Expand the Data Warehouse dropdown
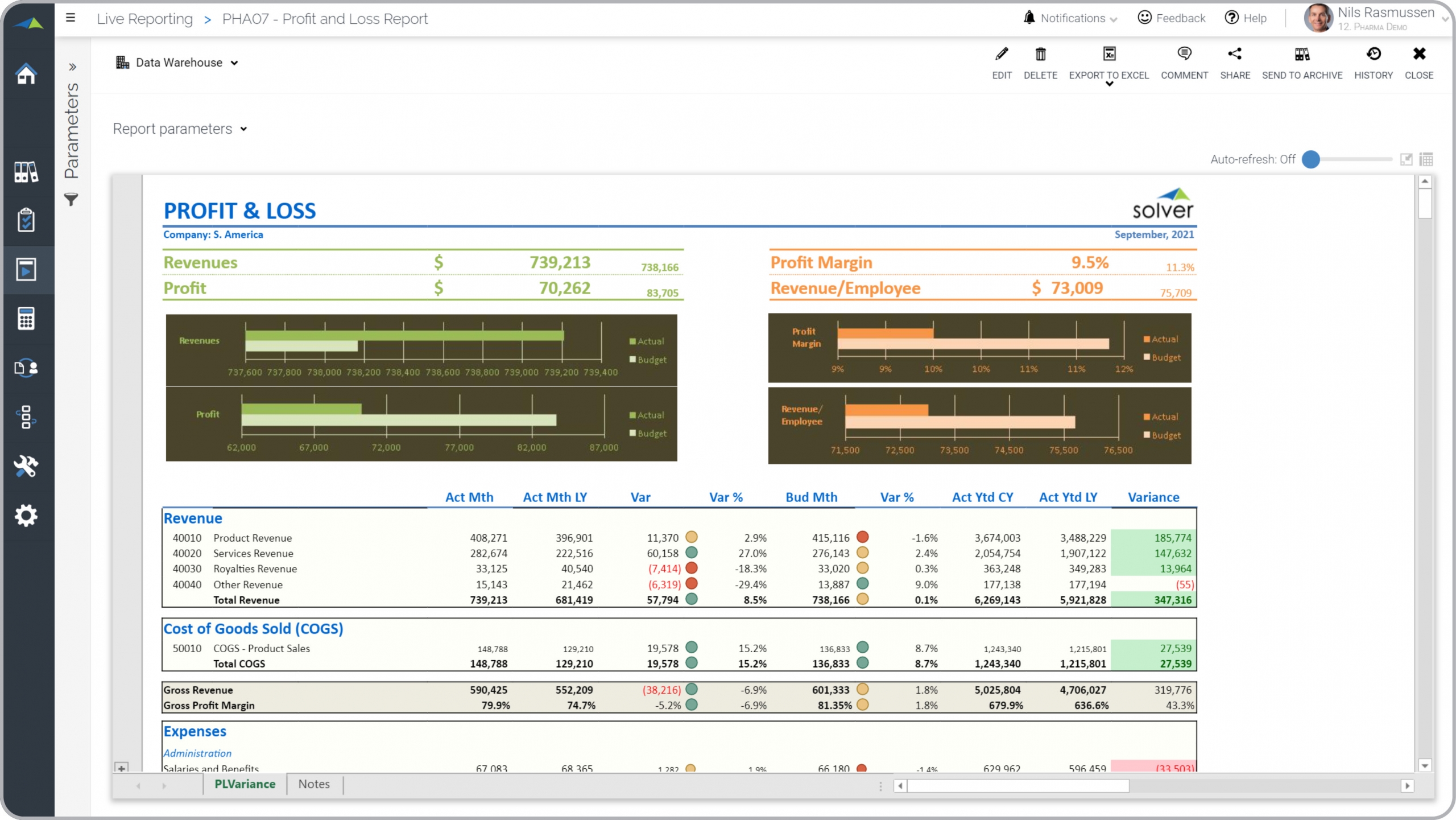 point(178,63)
